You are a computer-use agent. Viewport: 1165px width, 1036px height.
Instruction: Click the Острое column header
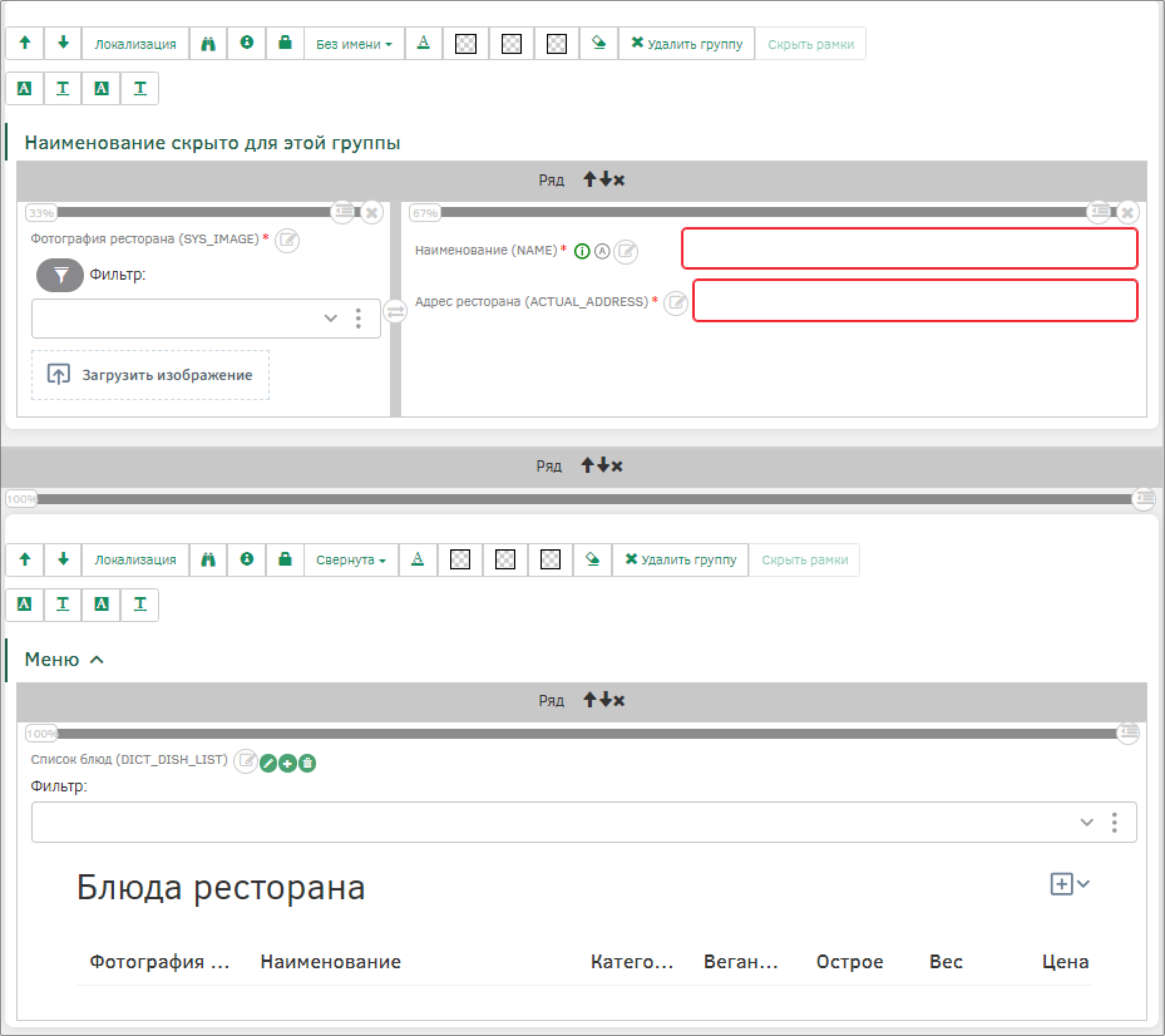coord(850,961)
